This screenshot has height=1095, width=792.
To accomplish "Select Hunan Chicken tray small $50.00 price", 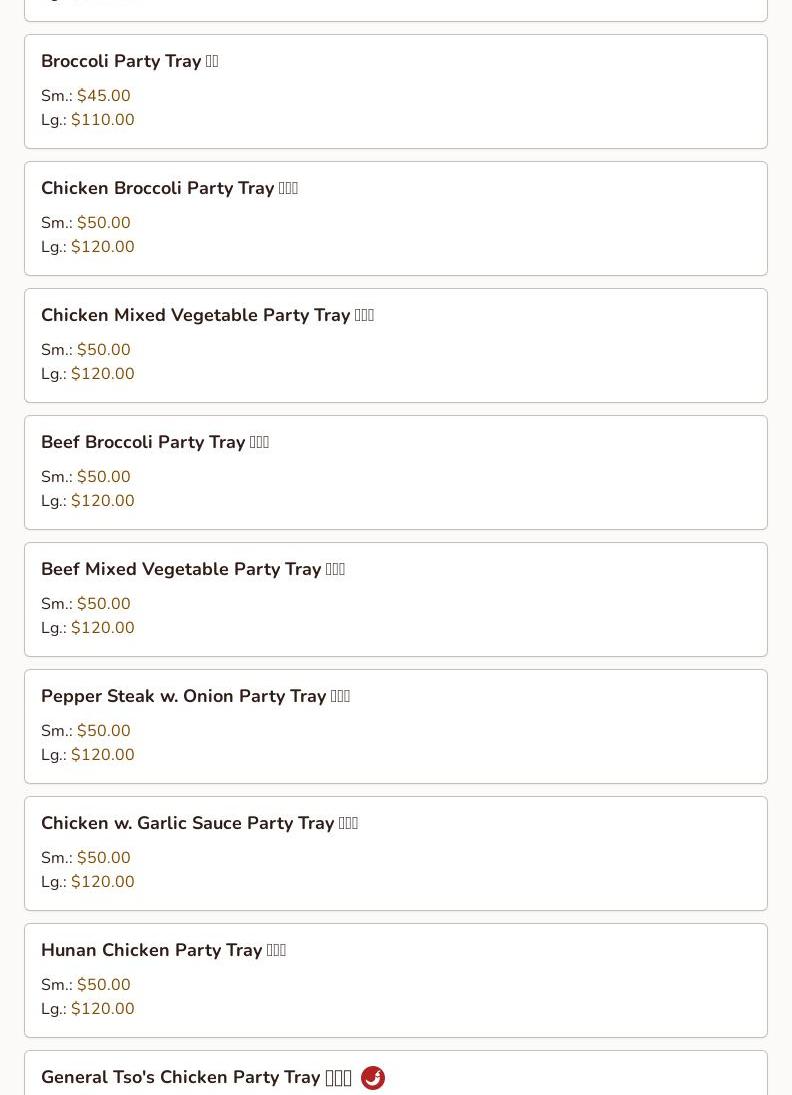I will [x=103, y=985].
